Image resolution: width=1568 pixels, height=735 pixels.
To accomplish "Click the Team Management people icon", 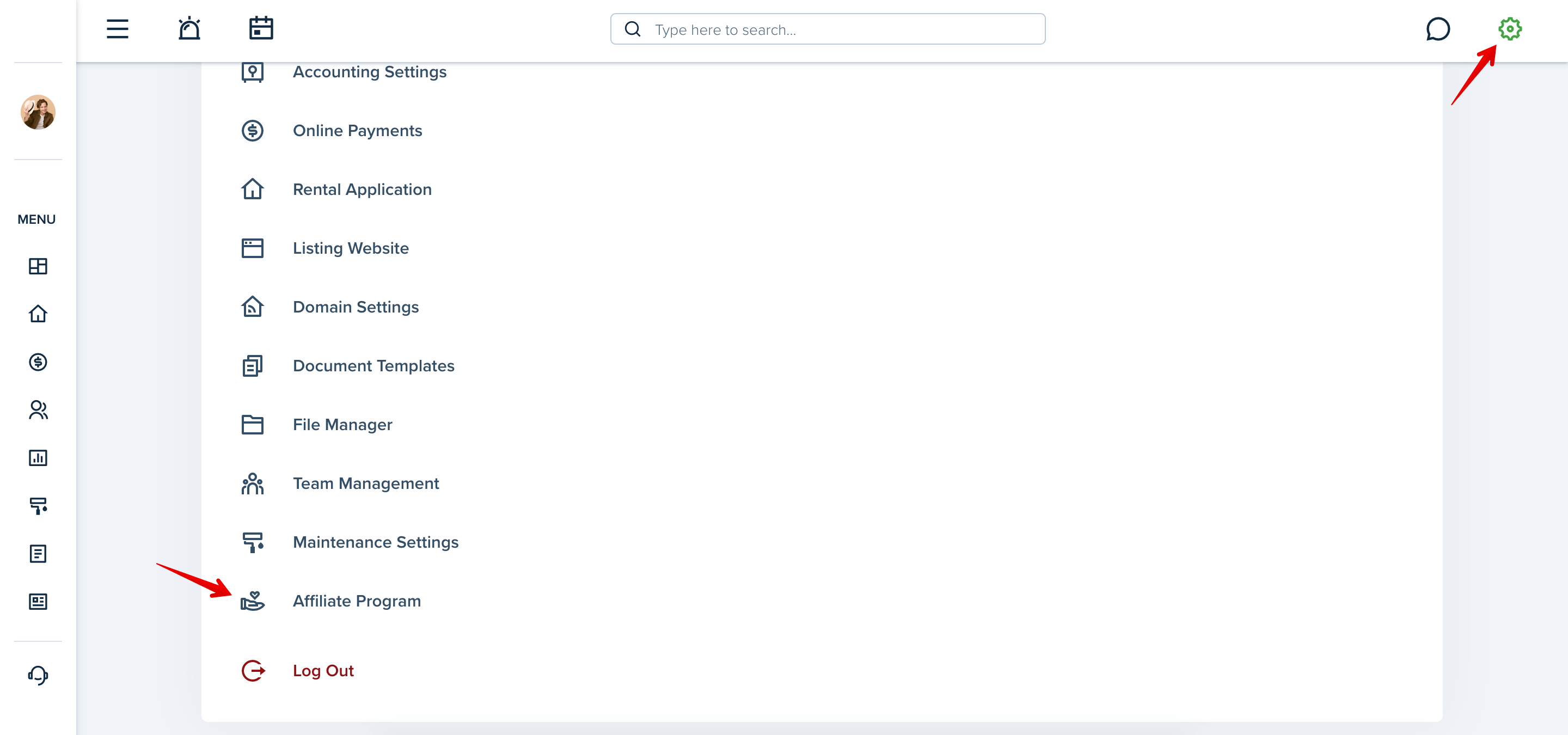I will pyautogui.click(x=252, y=483).
